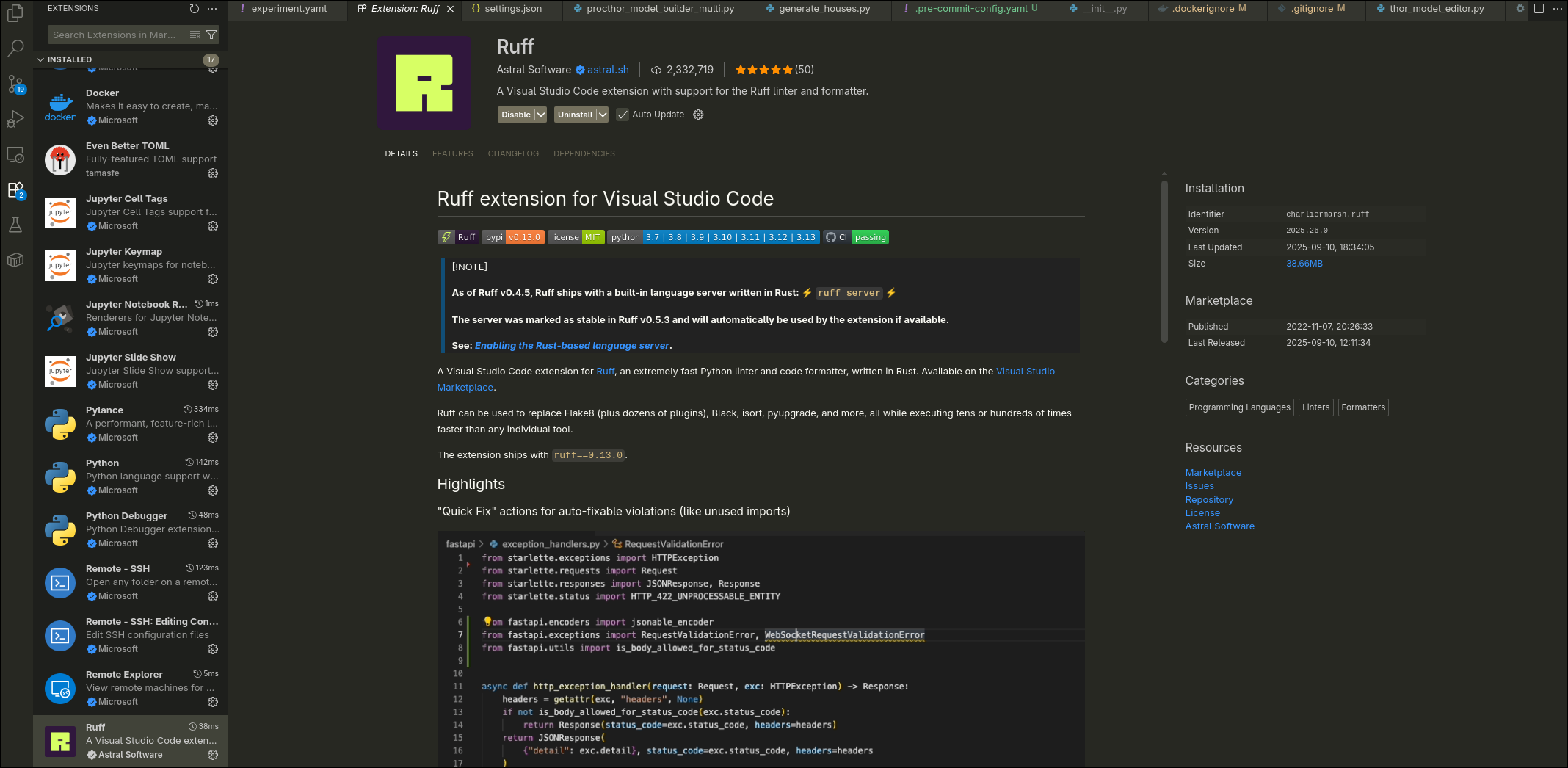This screenshot has height=768, width=1568.
Task: Open Enabling the Rust-based language server link
Action: pos(572,346)
